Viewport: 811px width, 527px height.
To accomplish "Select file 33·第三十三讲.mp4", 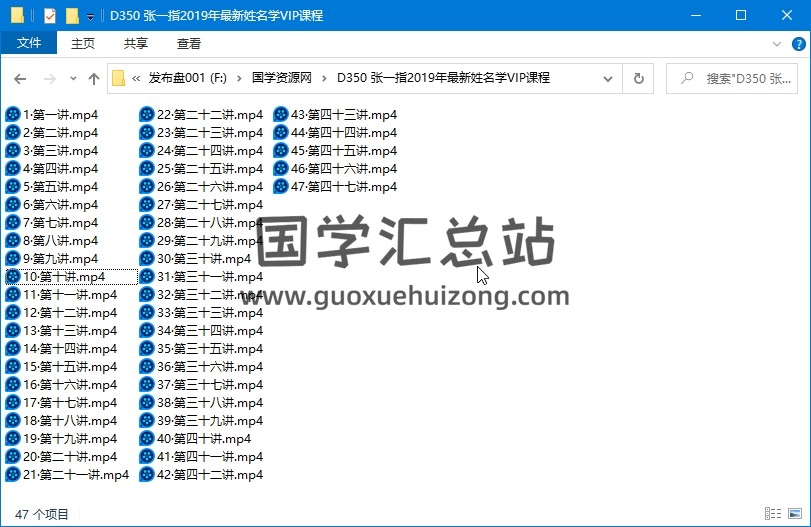I will tap(202, 312).
